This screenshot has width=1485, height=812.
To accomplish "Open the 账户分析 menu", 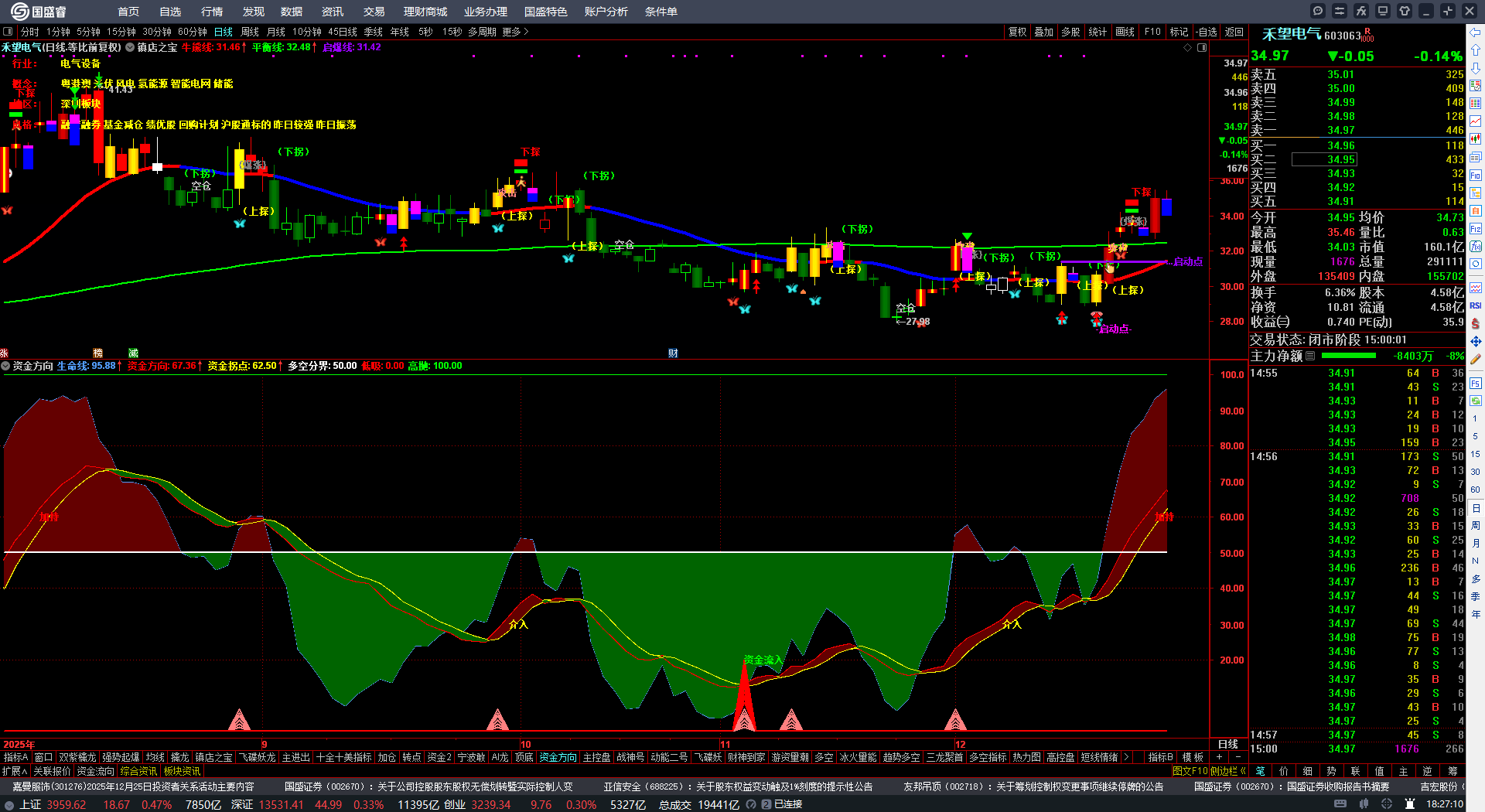I will pyautogui.click(x=606, y=12).
